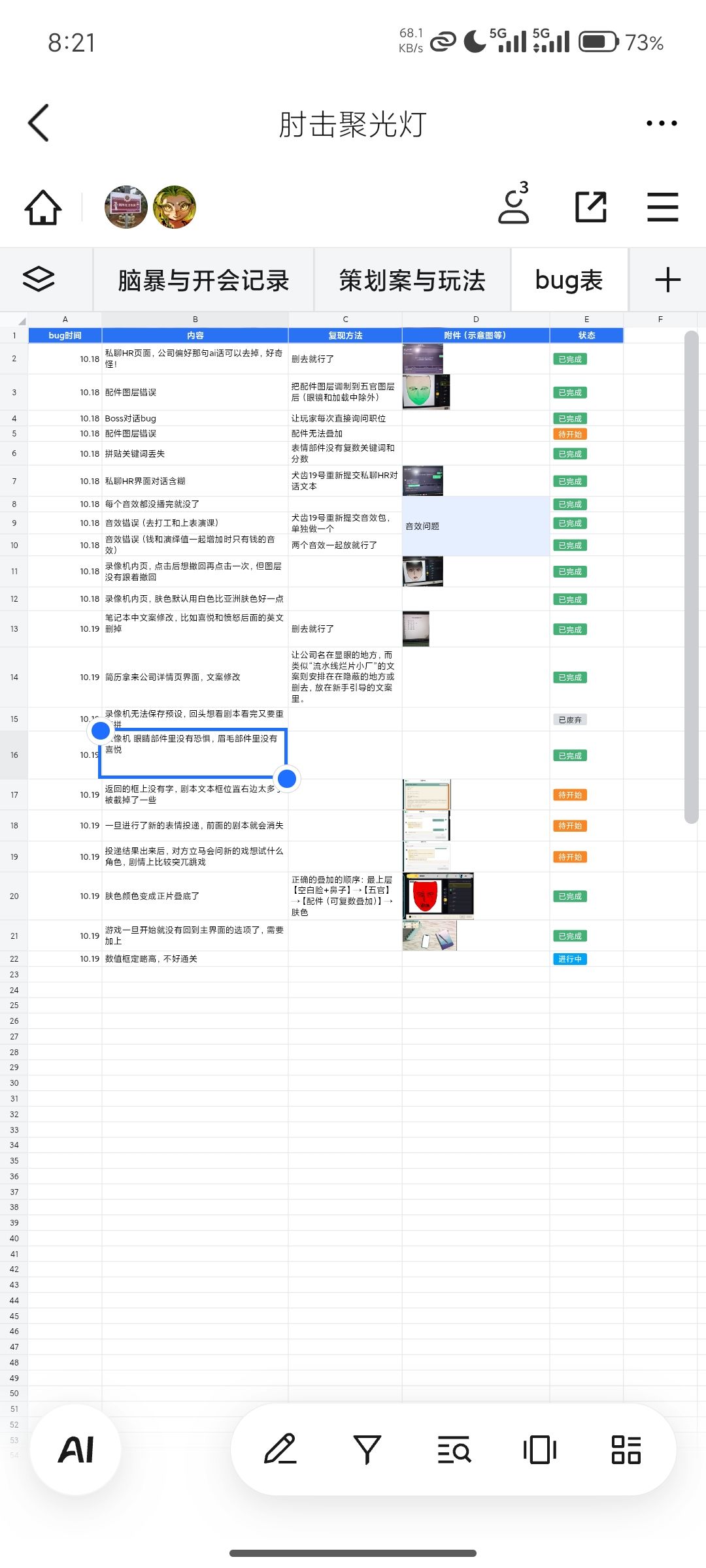This screenshot has width=706, height=1568.
Task: Open the three-dot more options menu
Action: 662,123
